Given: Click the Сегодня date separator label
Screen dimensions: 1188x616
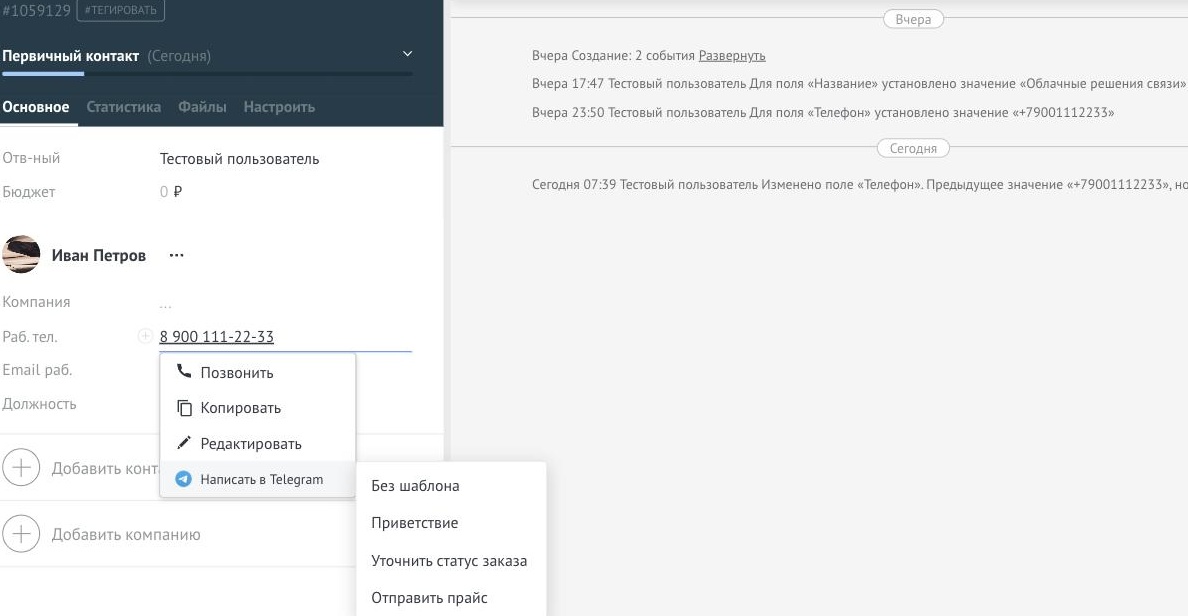Looking at the screenshot, I should (913, 148).
